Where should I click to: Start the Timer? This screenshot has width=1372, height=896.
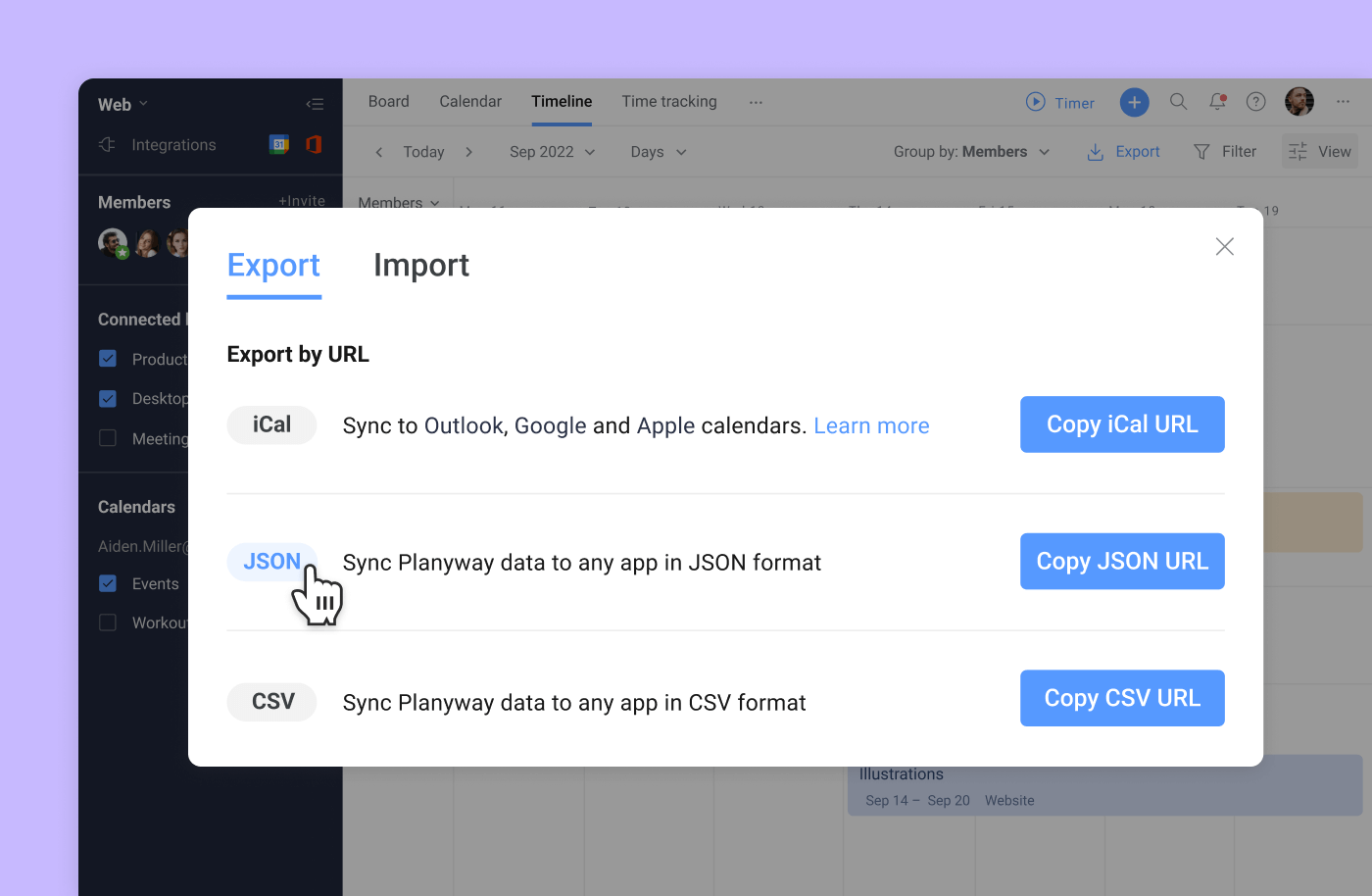click(x=1060, y=102)
